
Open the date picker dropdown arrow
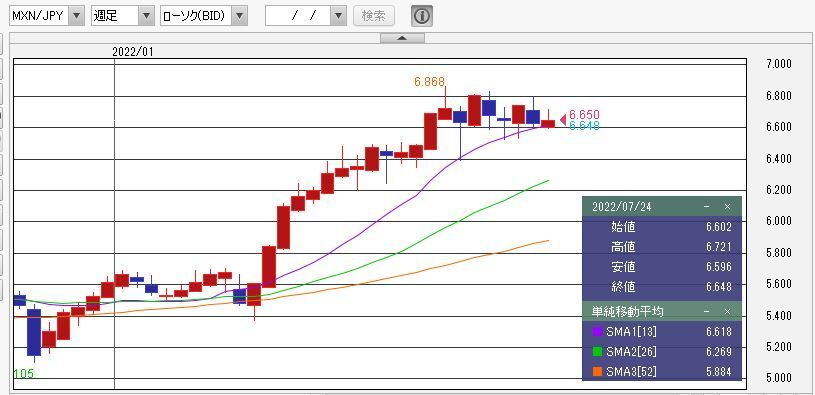coord(338,16)
